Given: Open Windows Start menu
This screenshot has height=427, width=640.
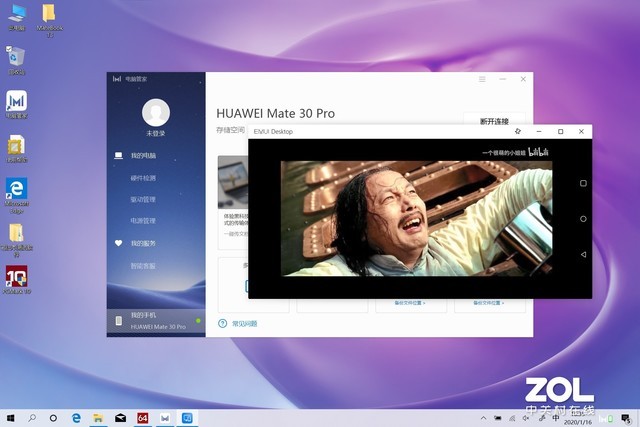Looking at the screenshot, I should (11, 417).
